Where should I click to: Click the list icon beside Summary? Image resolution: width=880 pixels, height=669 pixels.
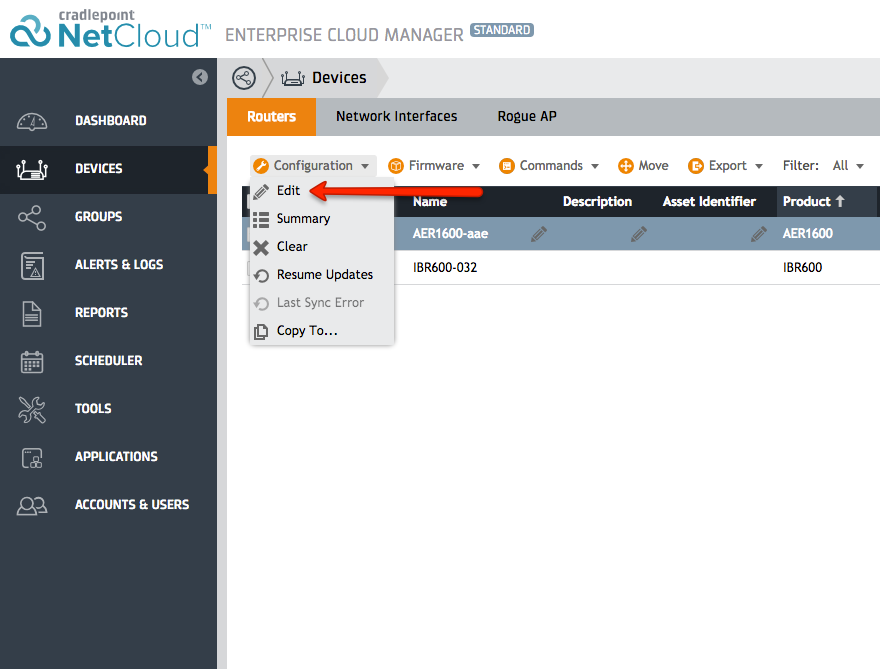pyautogui.click(x=261, y=219)
